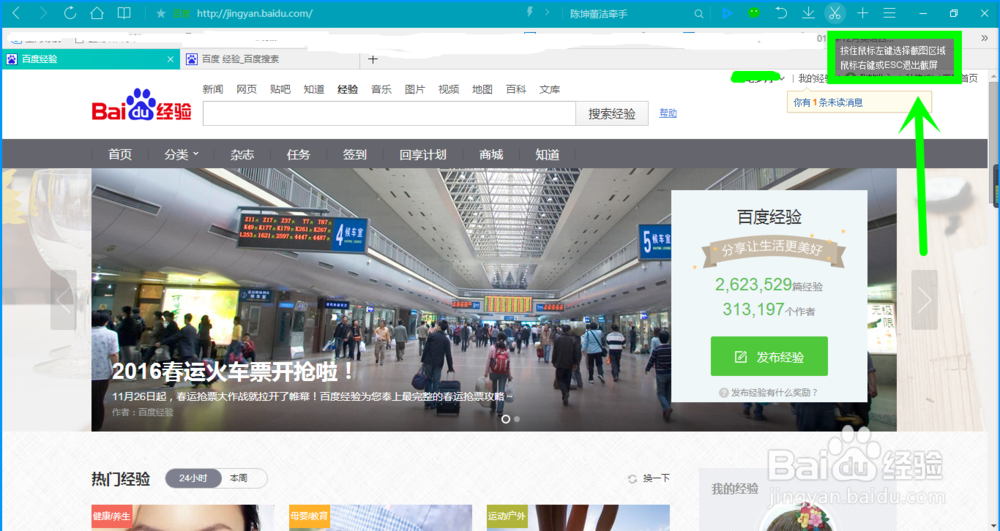Select the 24小时 hot experience toggle
This screenshot has height=531, width=1000.
pyautogui.click(x=193, y=478)
